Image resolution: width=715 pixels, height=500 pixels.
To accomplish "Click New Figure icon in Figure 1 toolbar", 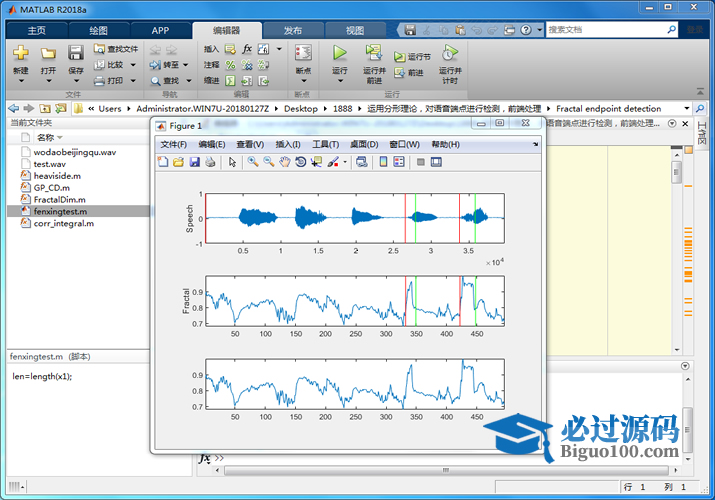I will (163, 162).
